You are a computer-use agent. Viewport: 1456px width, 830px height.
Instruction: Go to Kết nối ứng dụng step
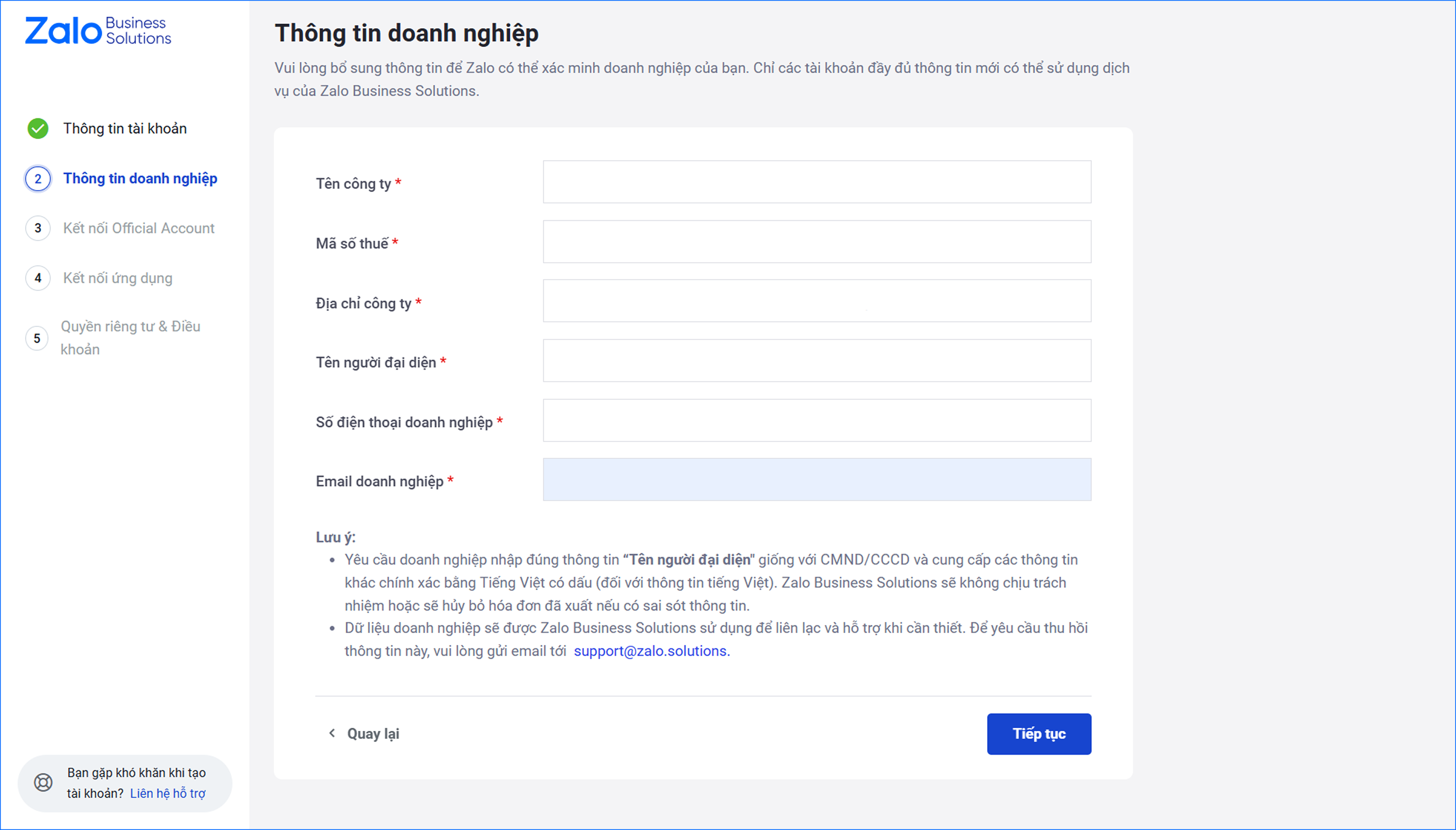[118, 278]
